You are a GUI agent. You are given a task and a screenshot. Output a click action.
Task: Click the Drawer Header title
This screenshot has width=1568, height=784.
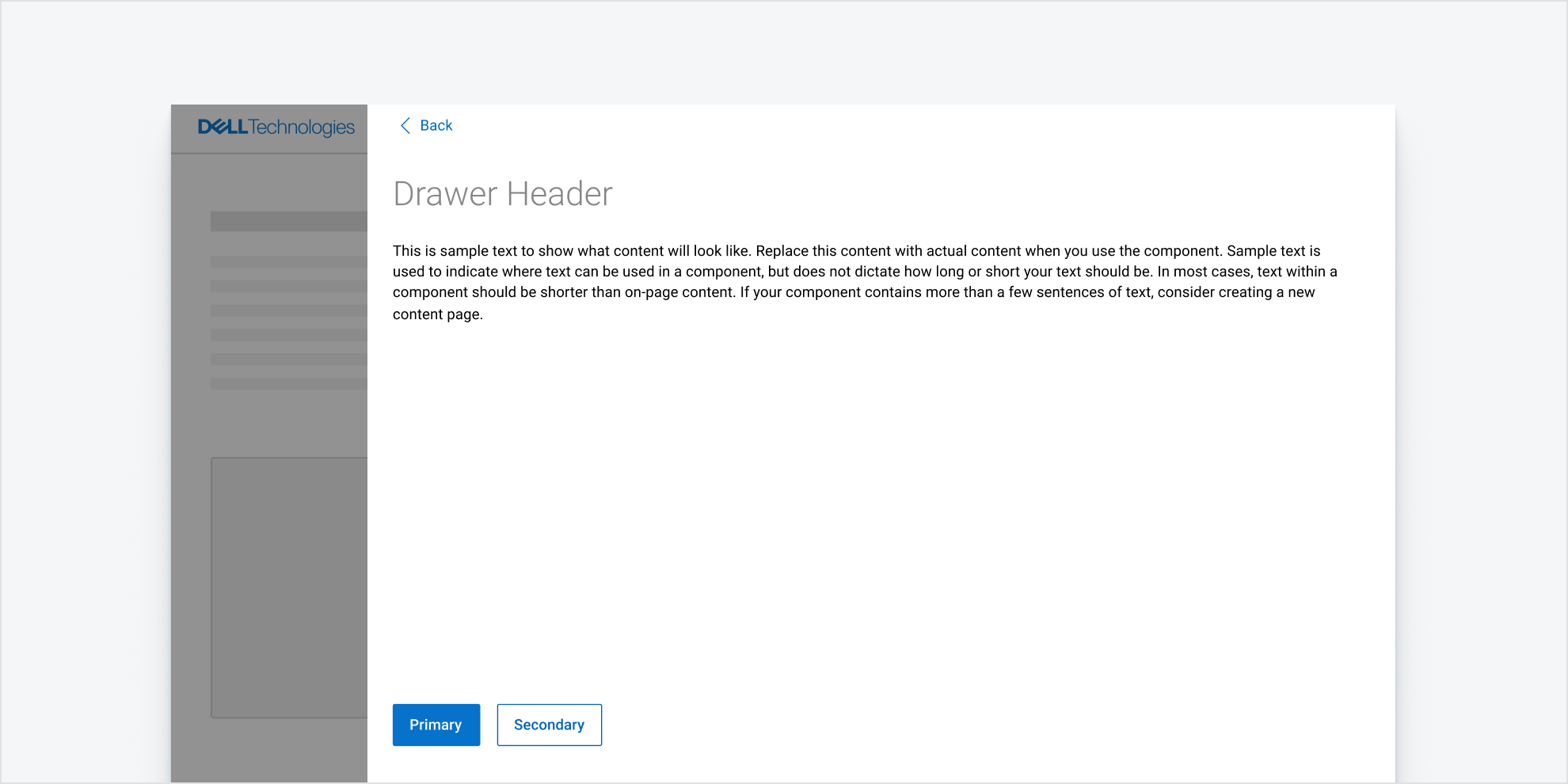coord(503,194)
